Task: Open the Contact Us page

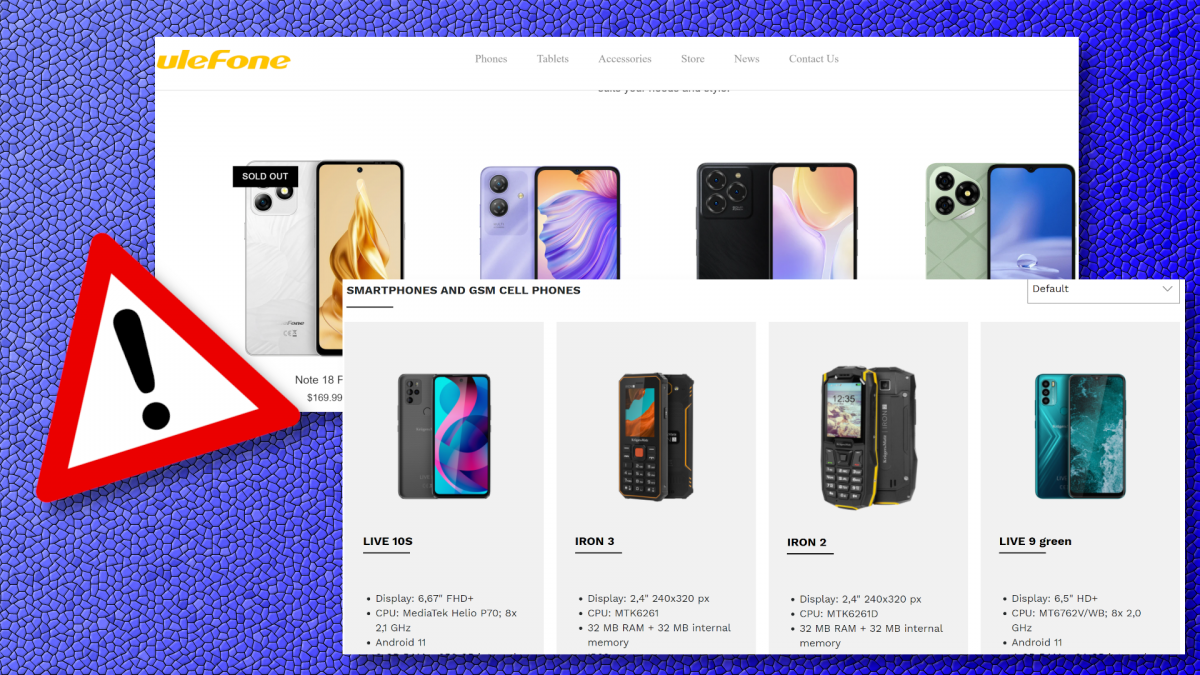Action: click(814, 59)
